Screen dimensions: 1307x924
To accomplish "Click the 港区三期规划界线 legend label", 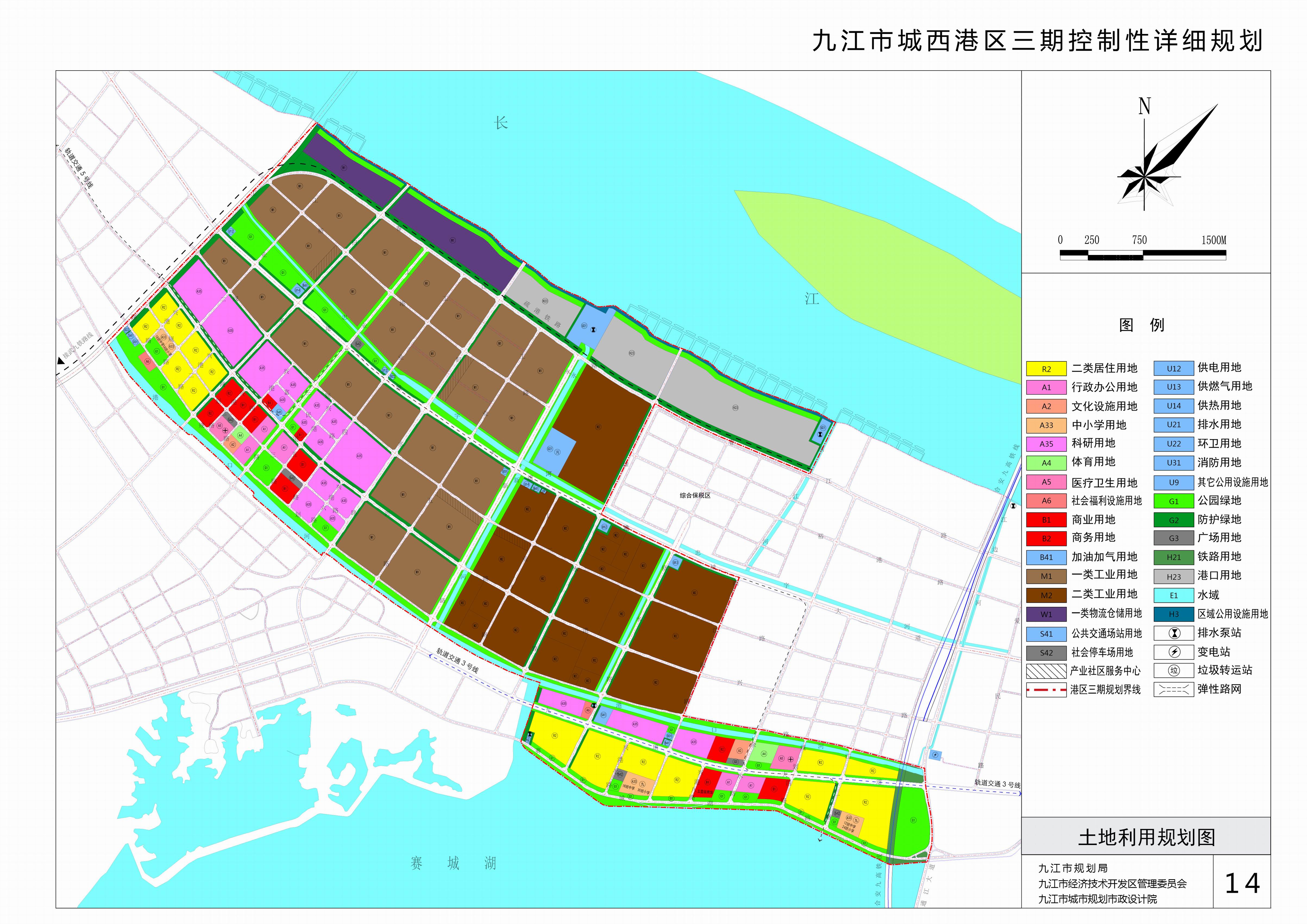I will (x=1105, y=690).
